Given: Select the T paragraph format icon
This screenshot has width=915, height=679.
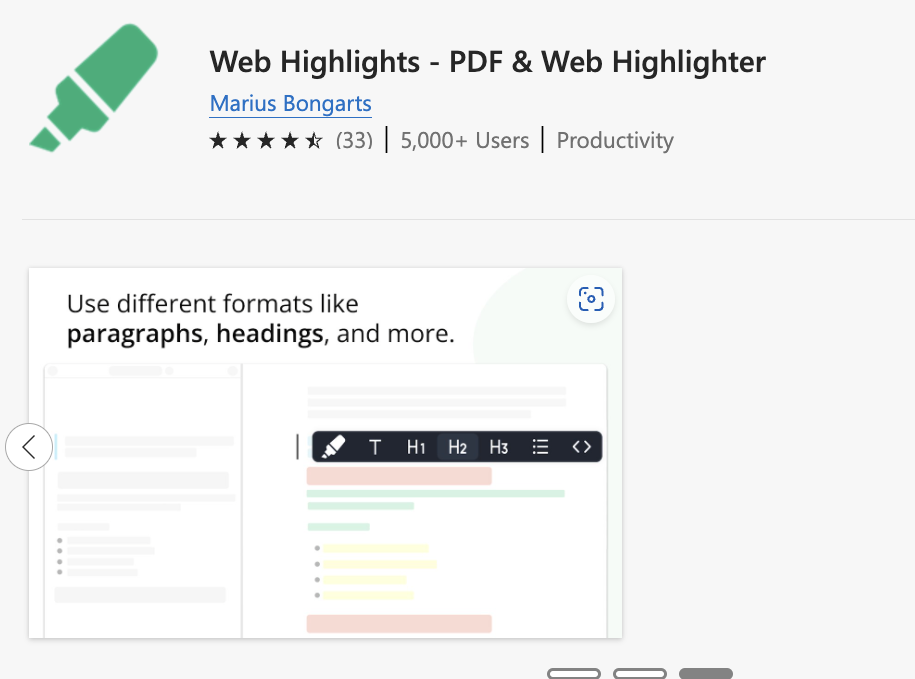Looking at the screenshot, I should tap(375, 447).
